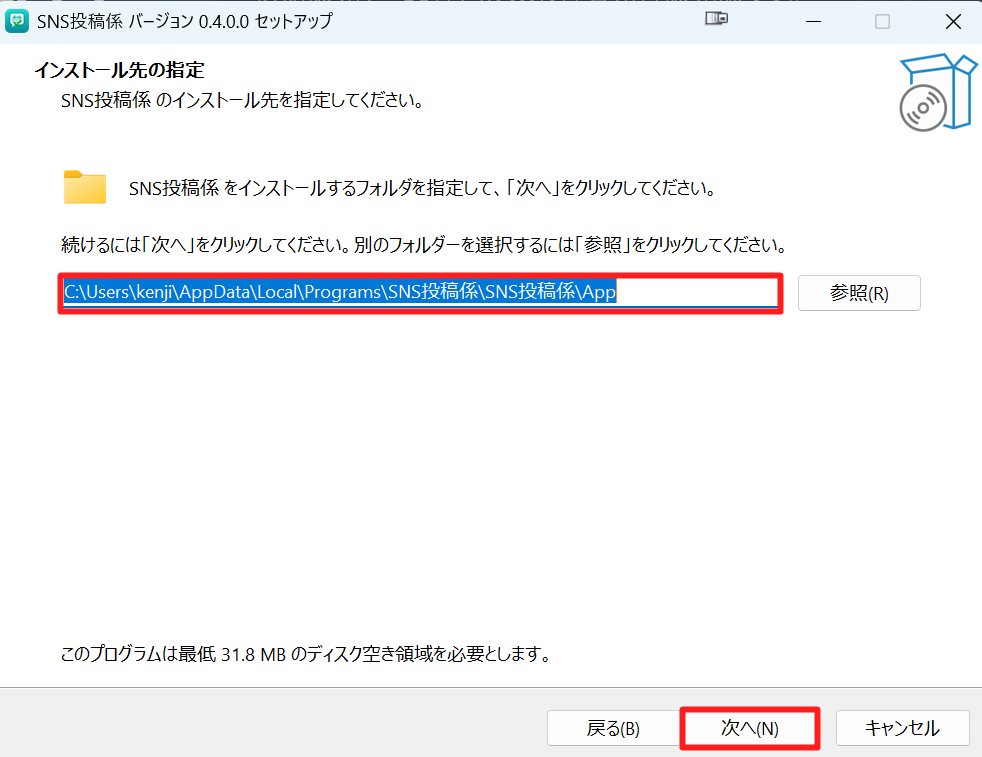This screenshot has height=757, width=982.
Task: Click the text SNS投稿係 のインストール先を指定してください
Action: pyautogui.click(x=243, y=100)
